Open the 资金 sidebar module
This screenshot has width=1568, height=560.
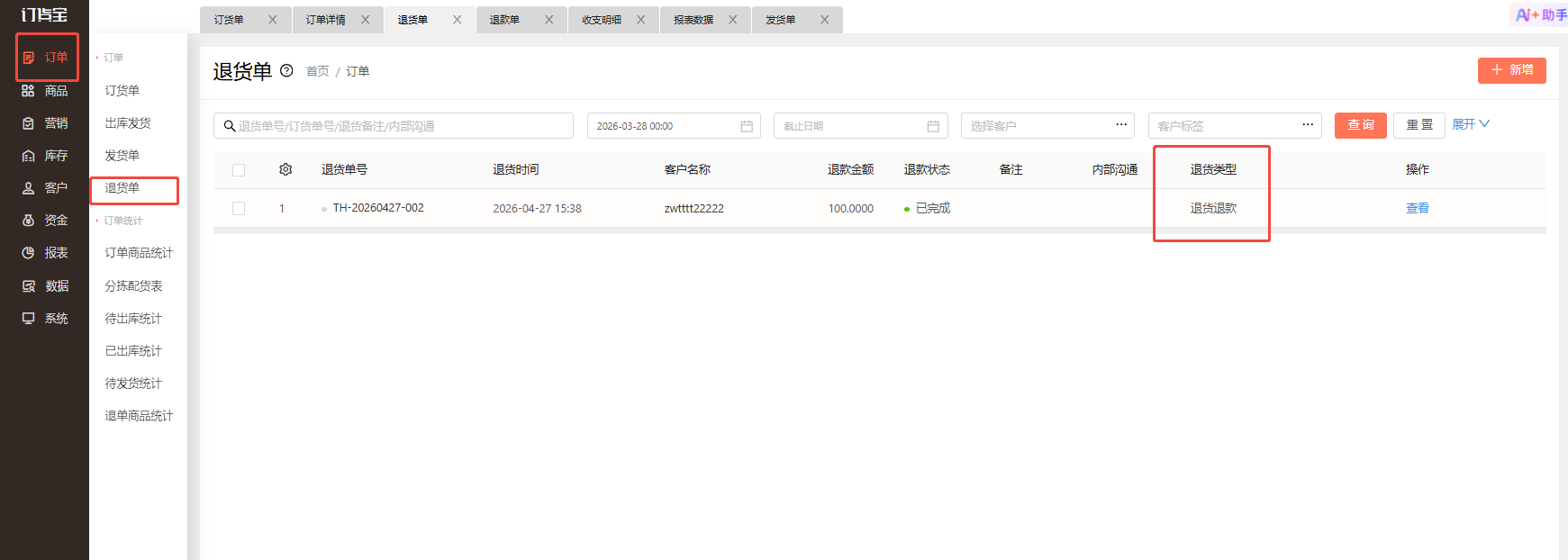click(x=45, y=221)
